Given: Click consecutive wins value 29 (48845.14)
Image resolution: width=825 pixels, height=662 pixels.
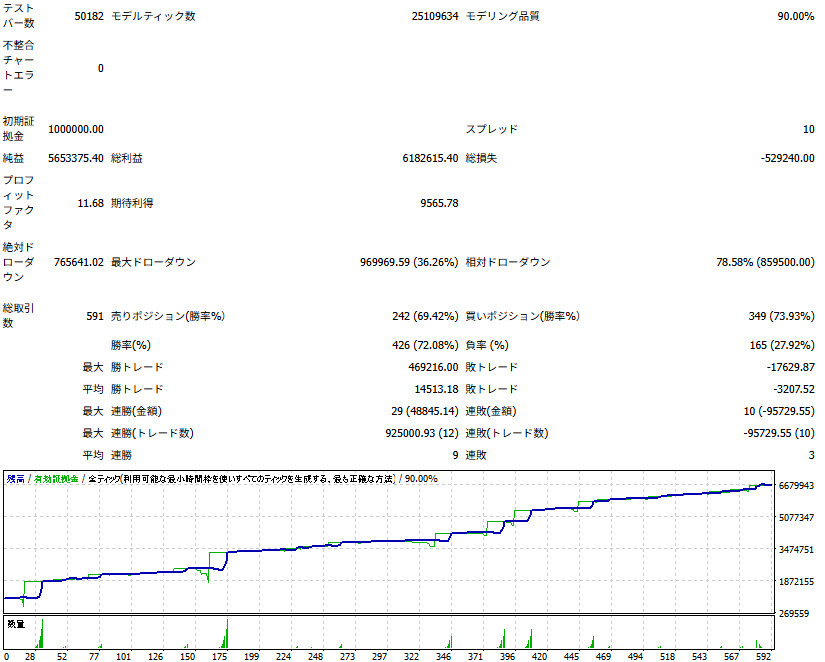Looking at the screenshot, I should (x=425, y=412).
